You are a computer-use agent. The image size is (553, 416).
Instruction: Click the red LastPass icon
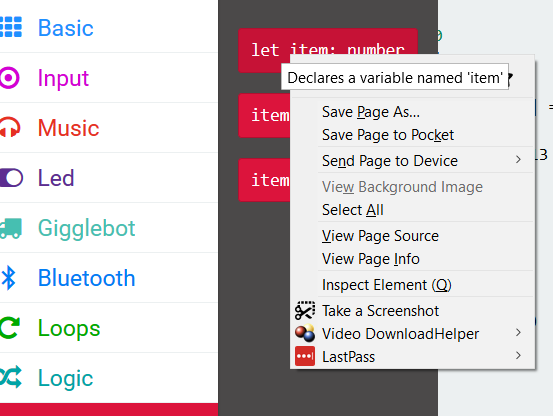305,356
